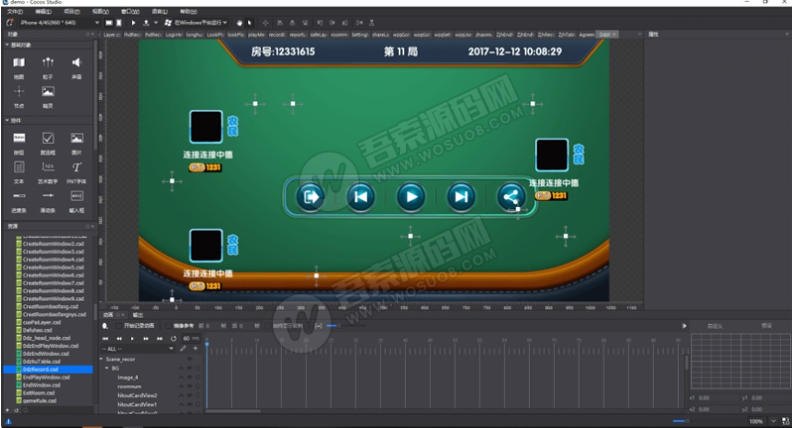Select the next-step button on game canvas
Image resolution: width=792 pixels, height=428 pixels.
[461, 197]
